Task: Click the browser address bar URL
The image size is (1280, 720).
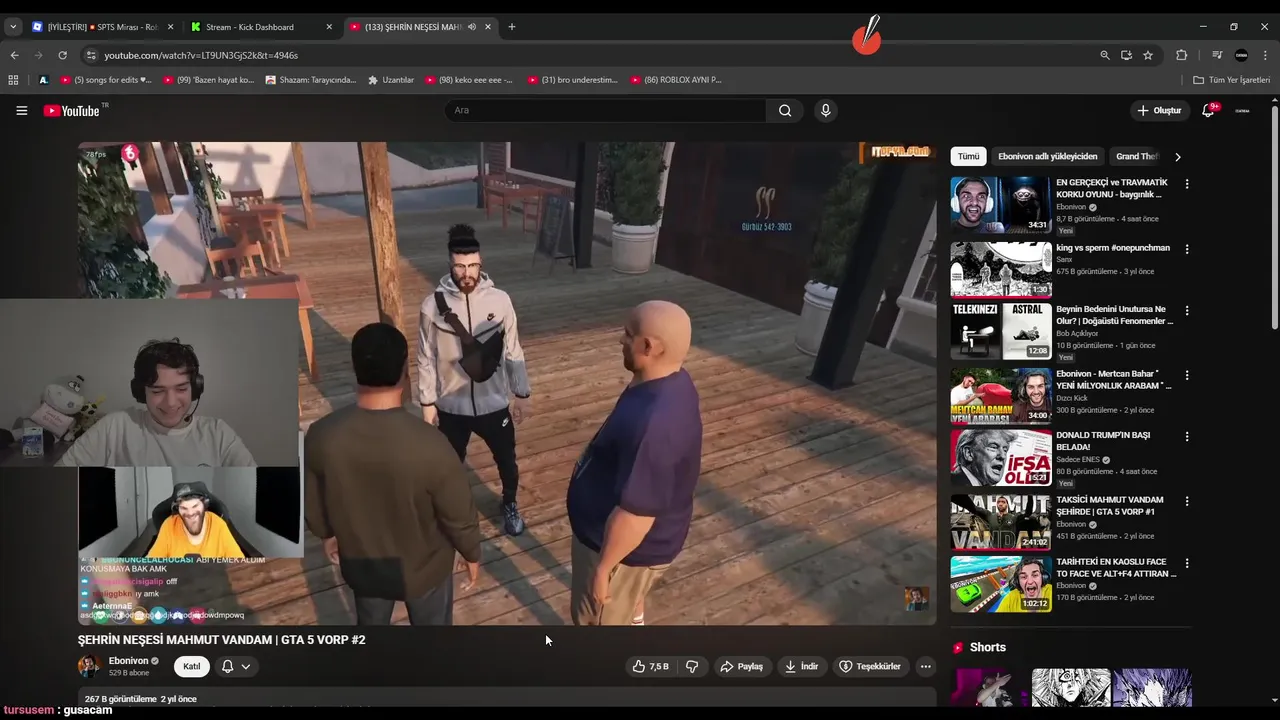Action: 201,55
